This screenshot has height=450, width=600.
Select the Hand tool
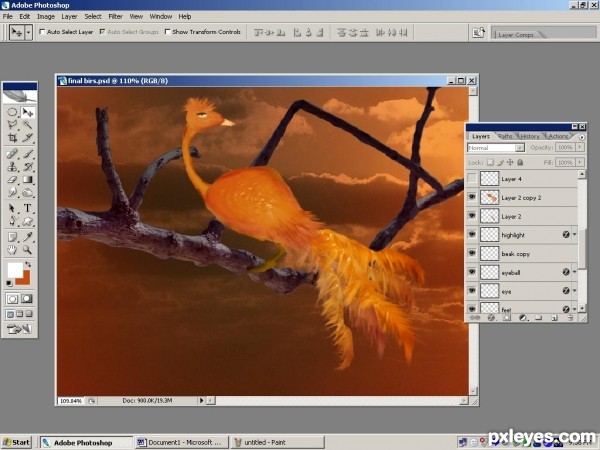click(x=12, y=250)
